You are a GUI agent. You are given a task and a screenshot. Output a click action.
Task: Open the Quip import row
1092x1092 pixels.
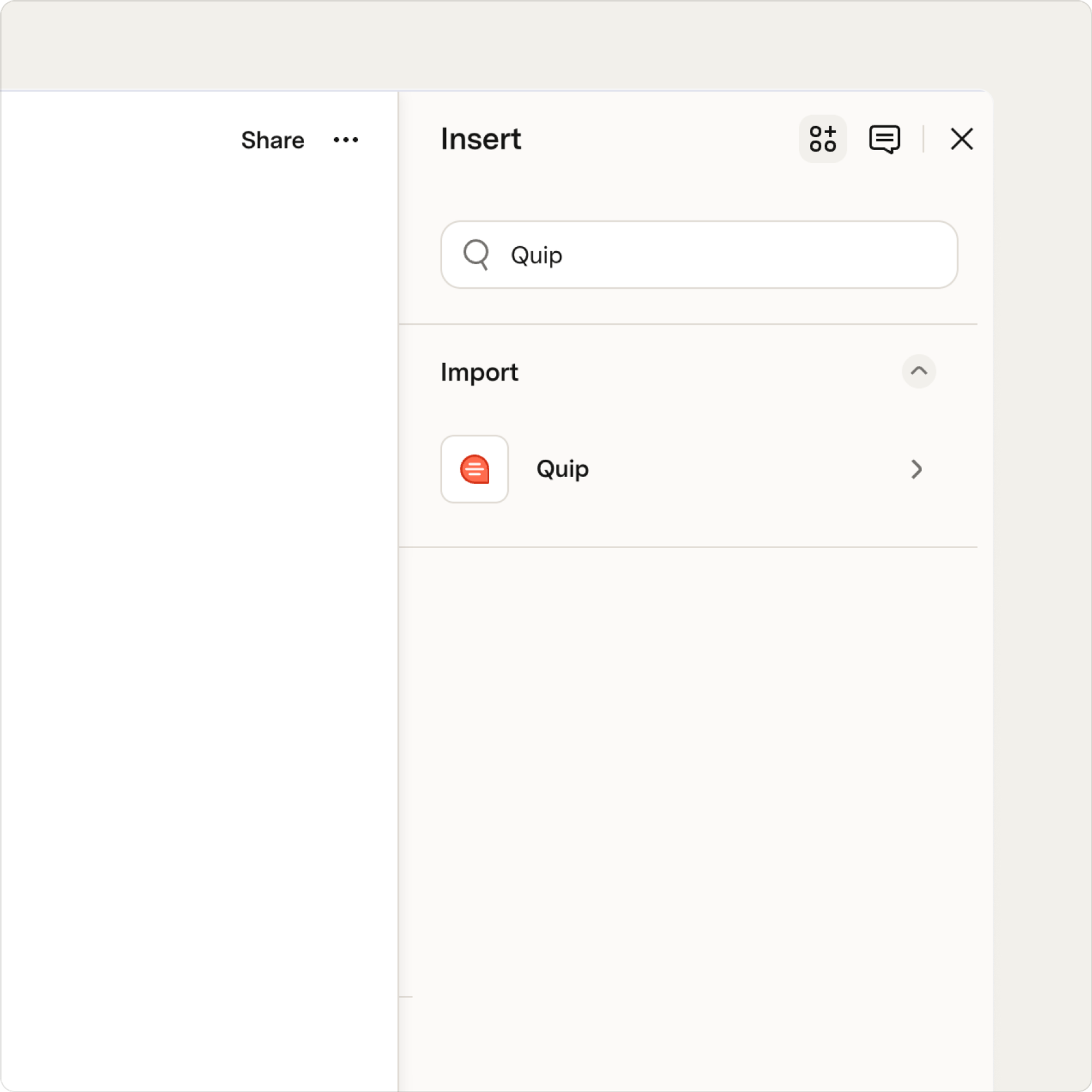coord(688,469)
